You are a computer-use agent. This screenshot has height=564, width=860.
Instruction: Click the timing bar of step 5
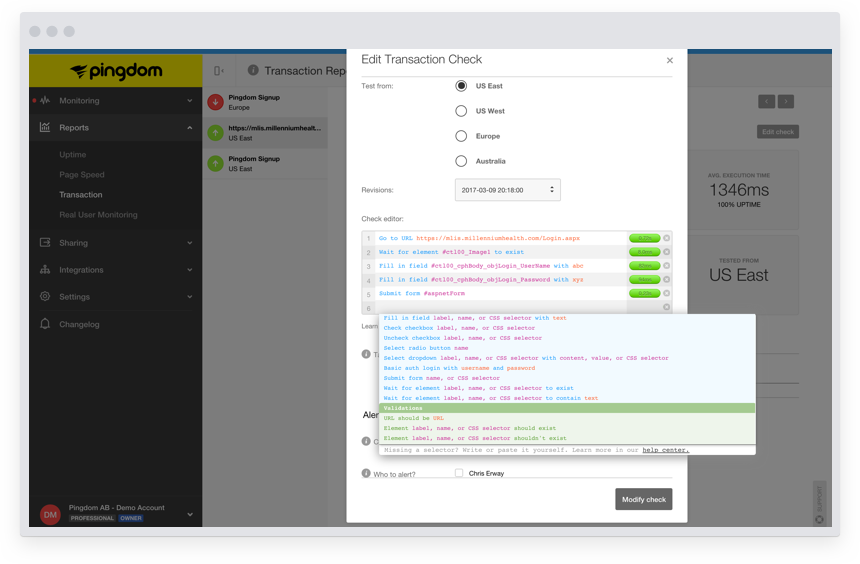[x=644, y=293]
